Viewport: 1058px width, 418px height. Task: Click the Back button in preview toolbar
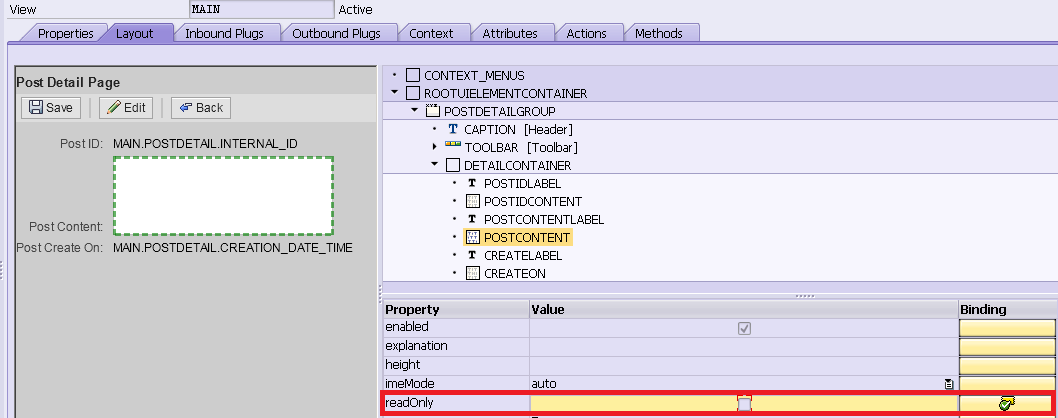(201, 108)
